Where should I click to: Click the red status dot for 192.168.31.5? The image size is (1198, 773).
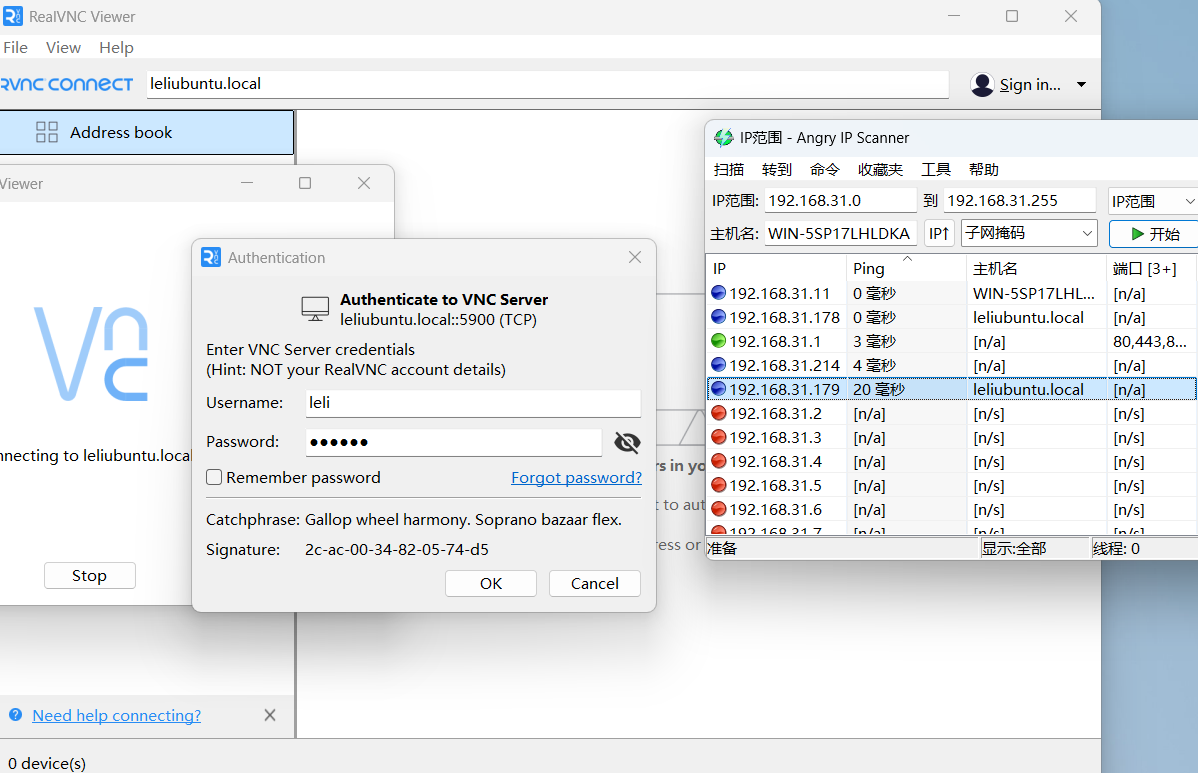[718, 485]
